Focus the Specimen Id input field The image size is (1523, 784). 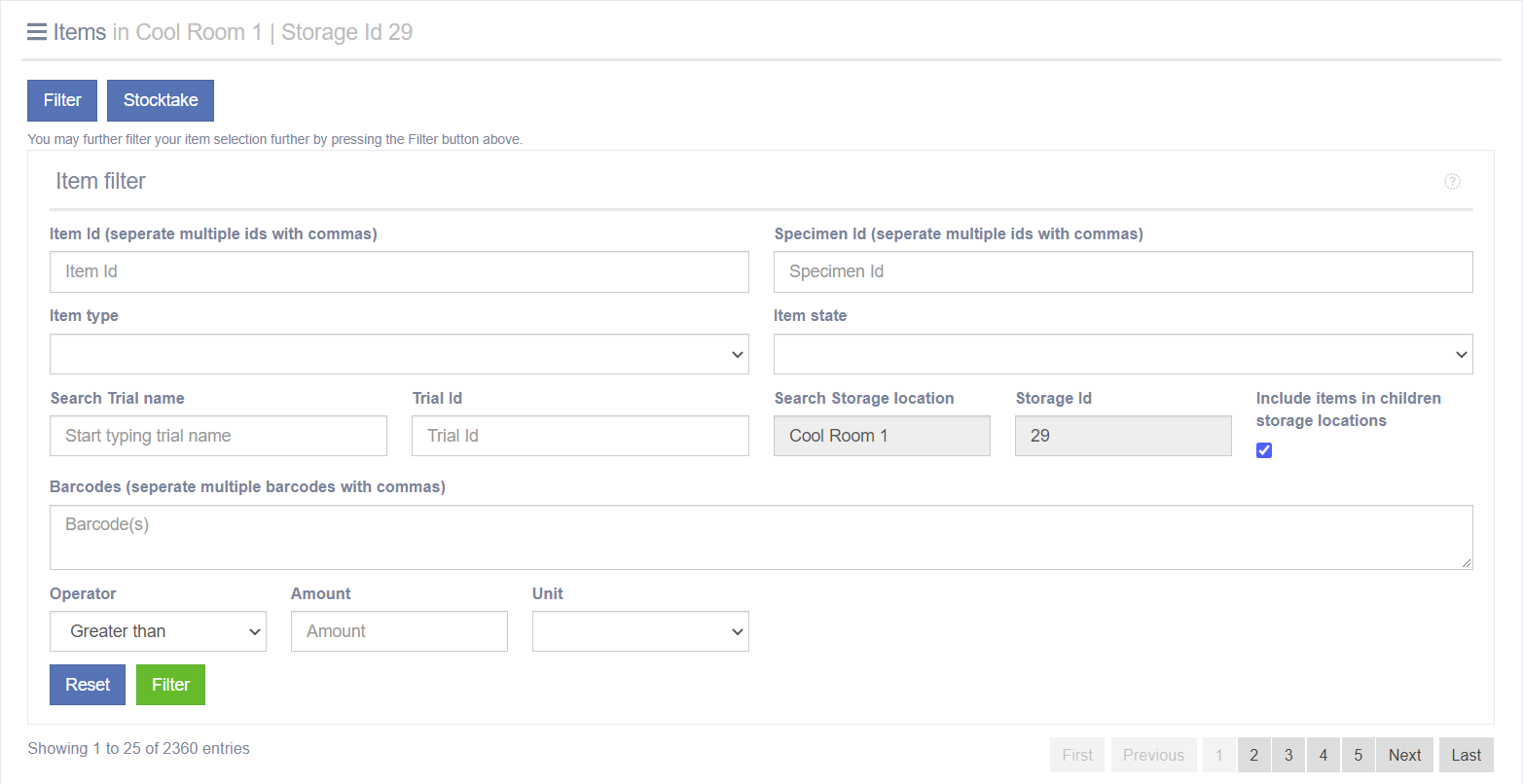(x=1122, y=272)
